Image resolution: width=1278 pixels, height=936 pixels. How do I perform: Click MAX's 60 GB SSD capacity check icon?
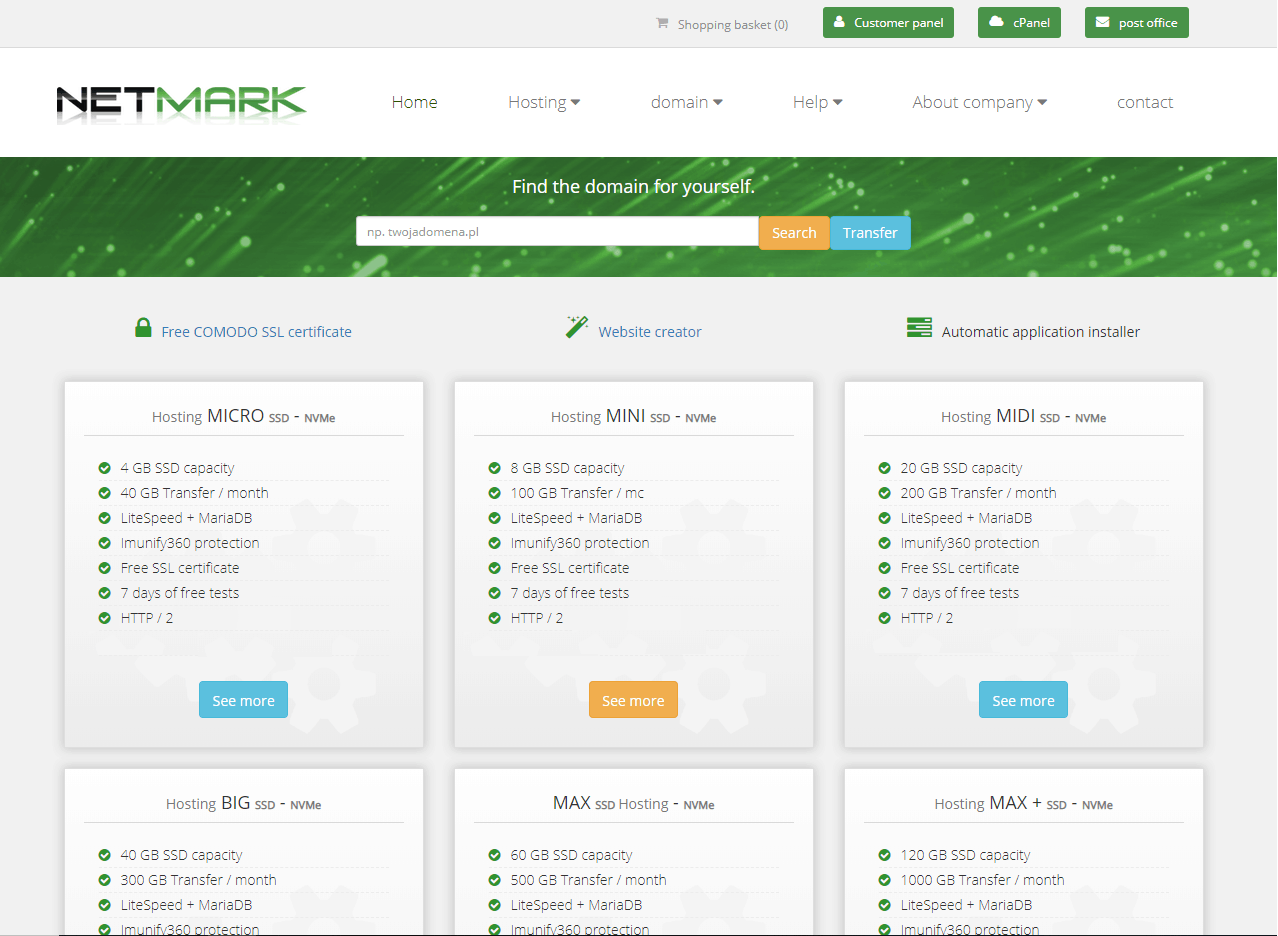[x=494, y=855]
